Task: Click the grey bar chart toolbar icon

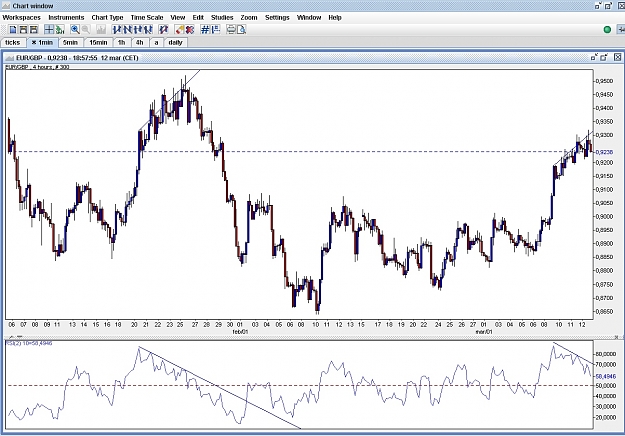Action: pos(100,29)
